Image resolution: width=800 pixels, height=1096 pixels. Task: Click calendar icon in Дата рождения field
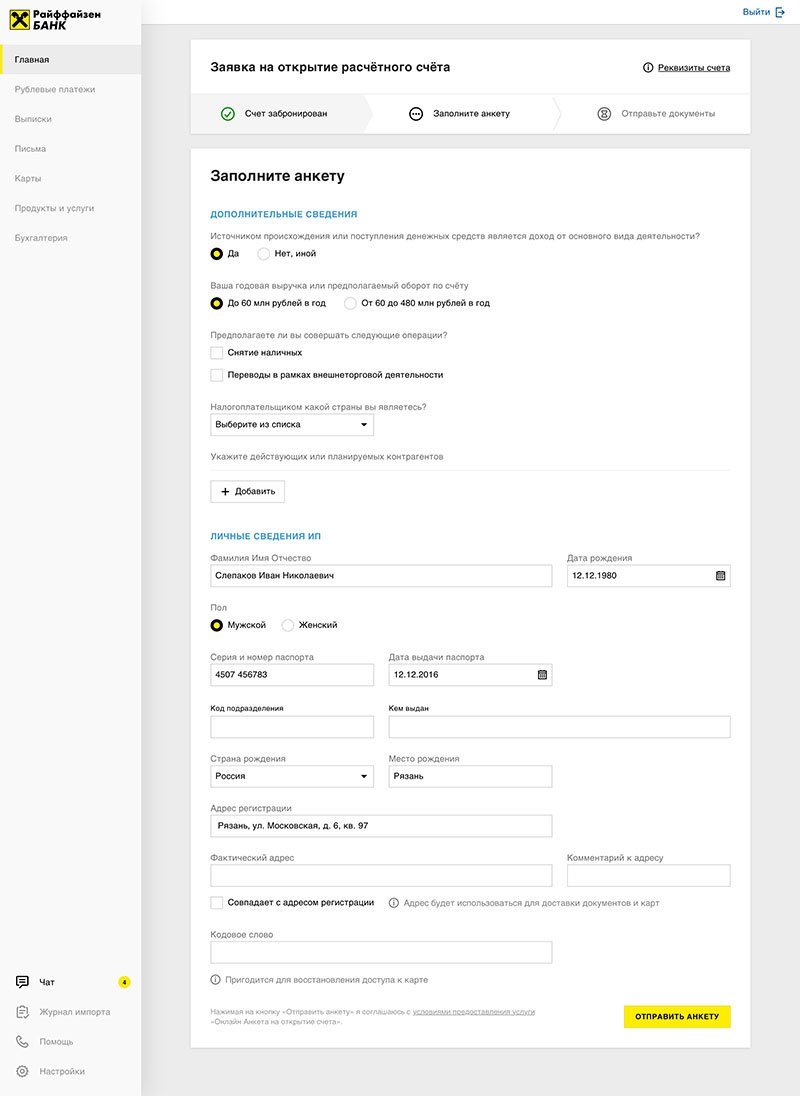coord(720,576)
